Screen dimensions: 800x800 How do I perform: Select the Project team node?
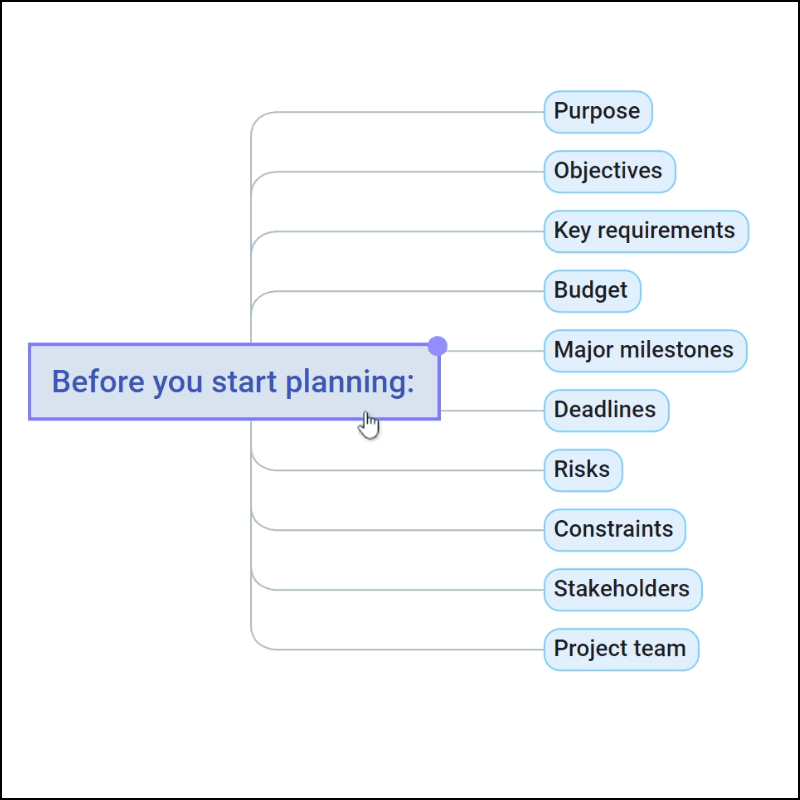click(621, 649)
